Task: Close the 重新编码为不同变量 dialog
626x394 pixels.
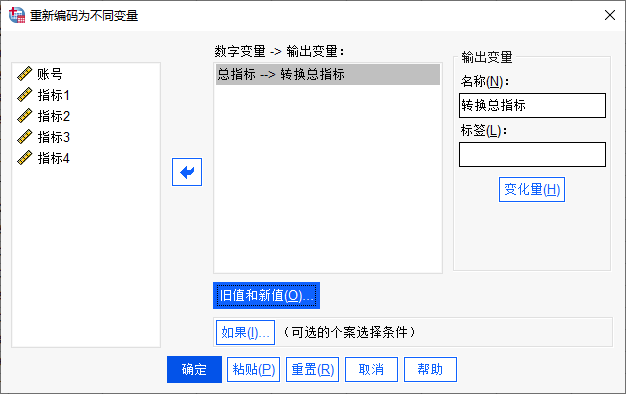Action: click(x=610, y=15)
